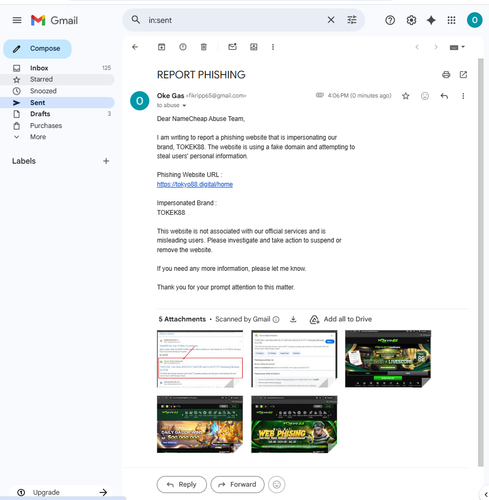Open the Starred folder
The width and height of the screenshot is (489, 500).
click(57, 79)
